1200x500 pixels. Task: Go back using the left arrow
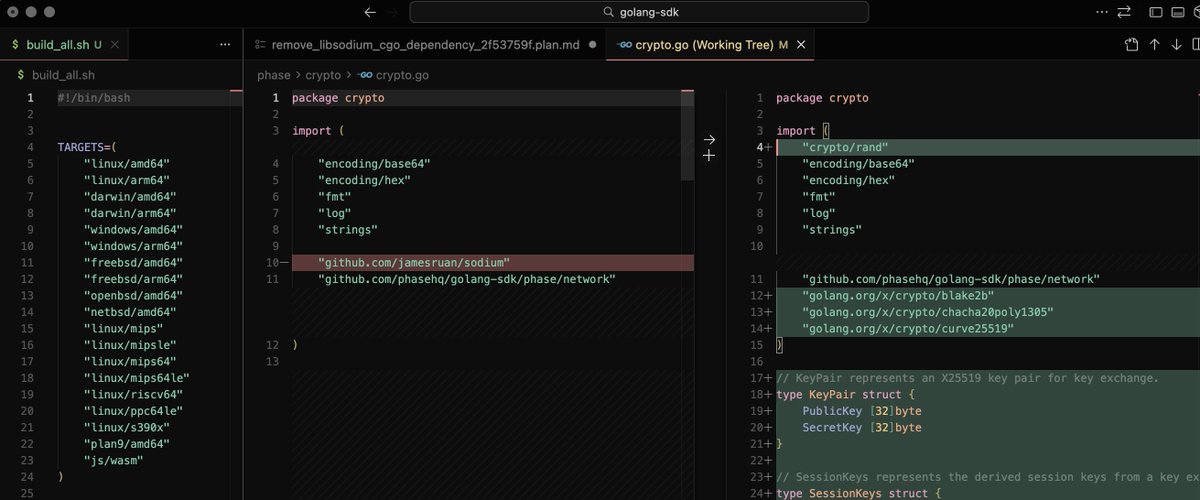pyautogui.click(x=370, y=12)
